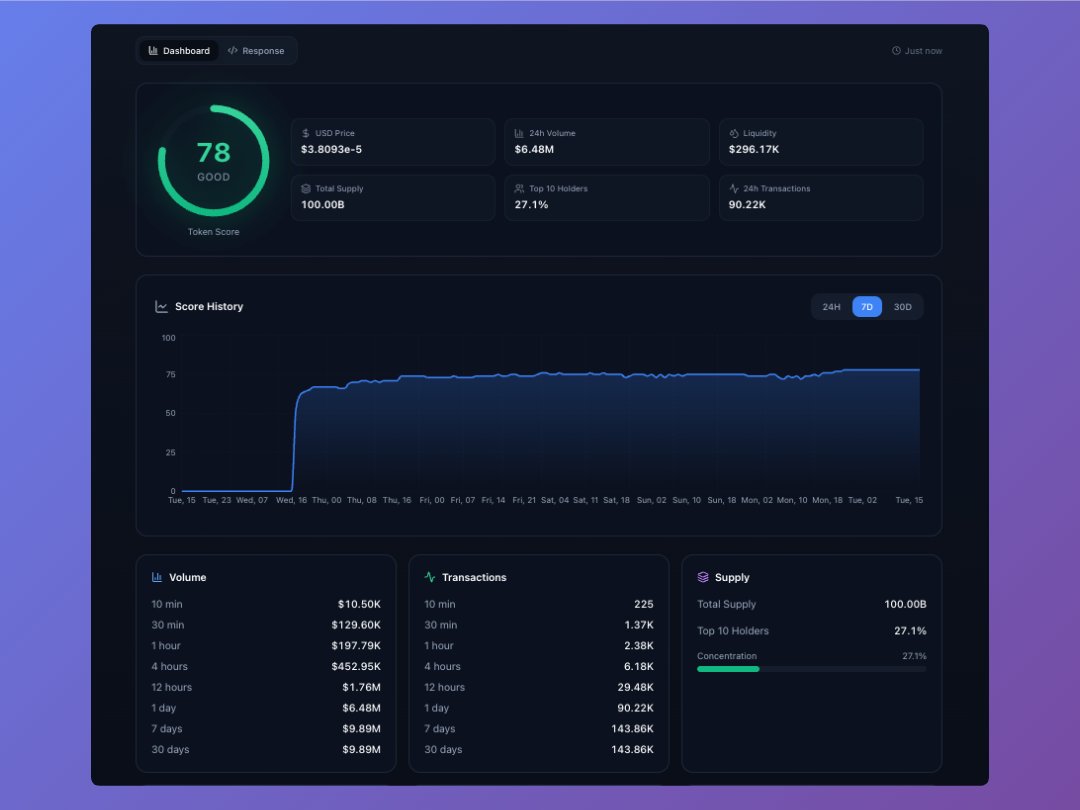Click the 30 min volume value $129.60K
The height and width of the screenshot is (810, 1080).
[x=355, y=625]
